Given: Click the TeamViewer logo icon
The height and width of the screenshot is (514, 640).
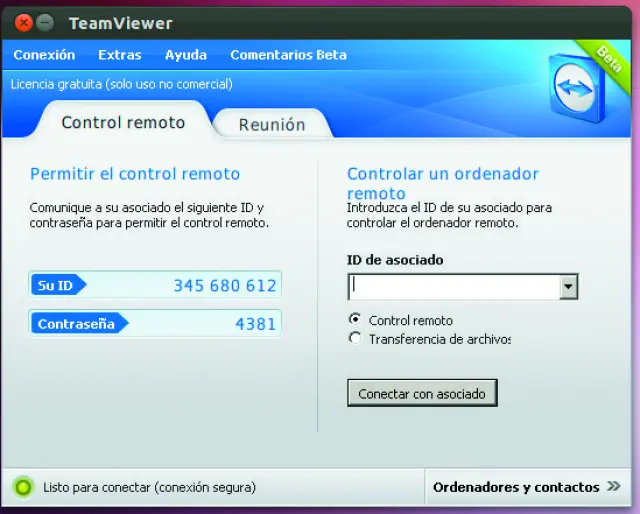Looking at the screenshot, I should pos(577,92).
